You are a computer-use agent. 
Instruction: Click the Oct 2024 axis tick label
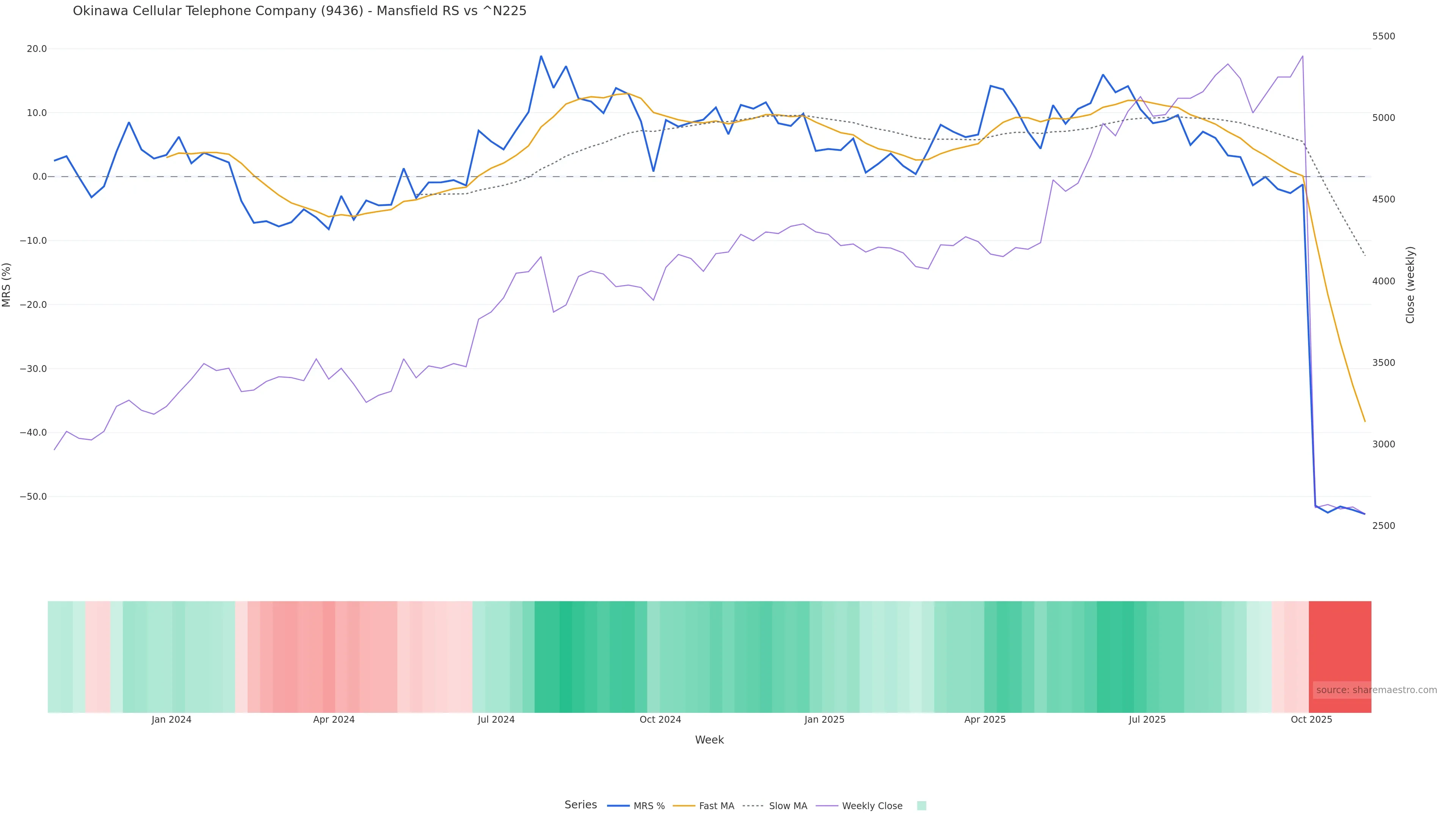click(660, 720)
